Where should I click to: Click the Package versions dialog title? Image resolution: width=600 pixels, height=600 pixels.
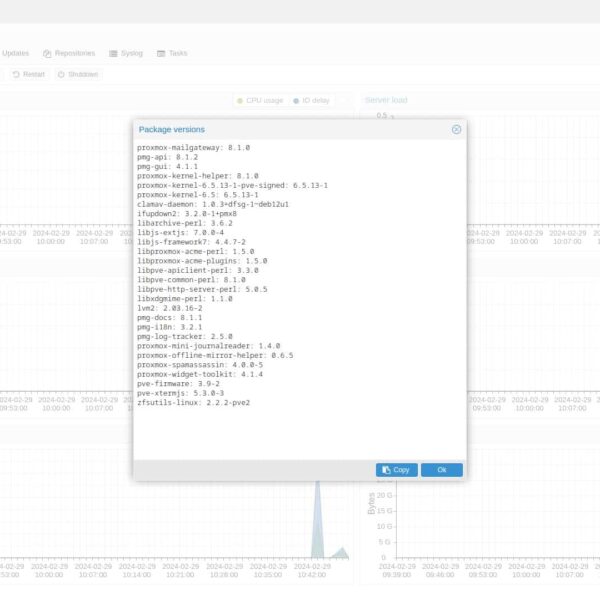171,130
